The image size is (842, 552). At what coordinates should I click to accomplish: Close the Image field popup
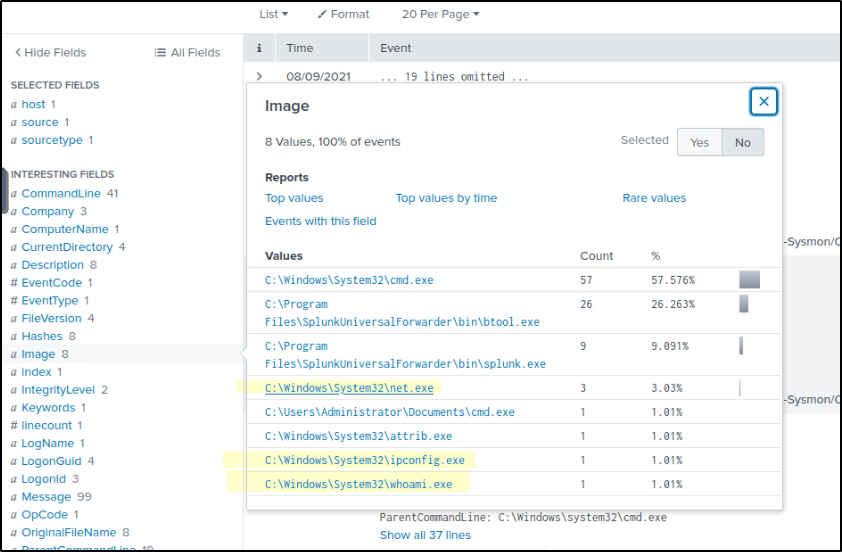764,102
